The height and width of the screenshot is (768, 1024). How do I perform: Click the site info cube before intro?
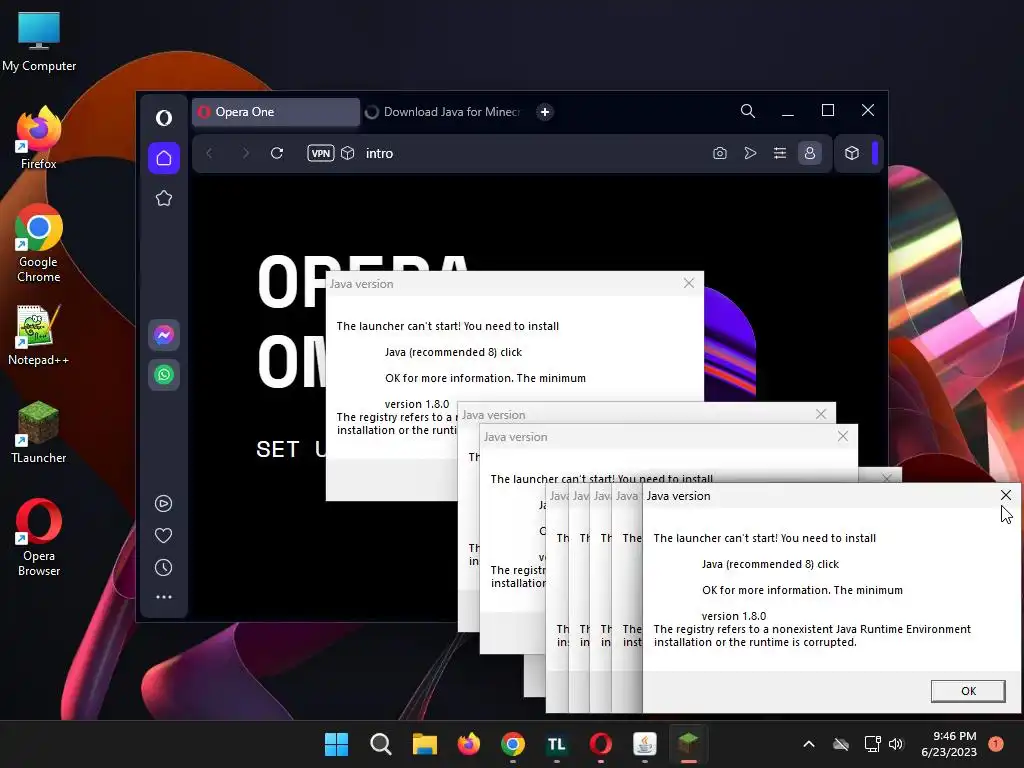click(347, 153)
